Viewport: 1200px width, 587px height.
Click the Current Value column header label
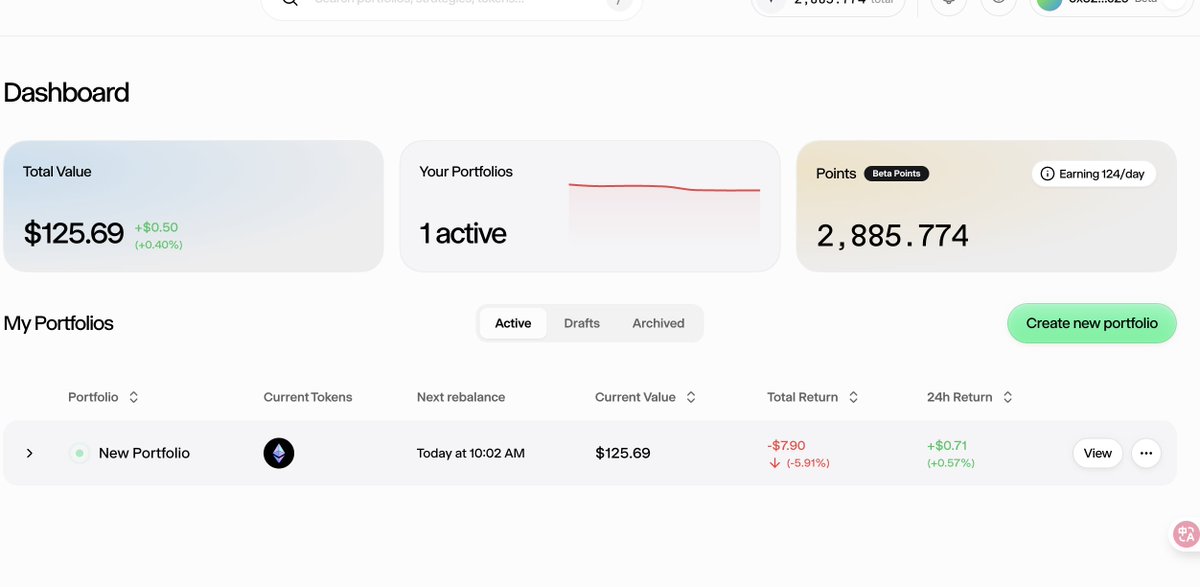pyautogui.click(x=635, y=397)
